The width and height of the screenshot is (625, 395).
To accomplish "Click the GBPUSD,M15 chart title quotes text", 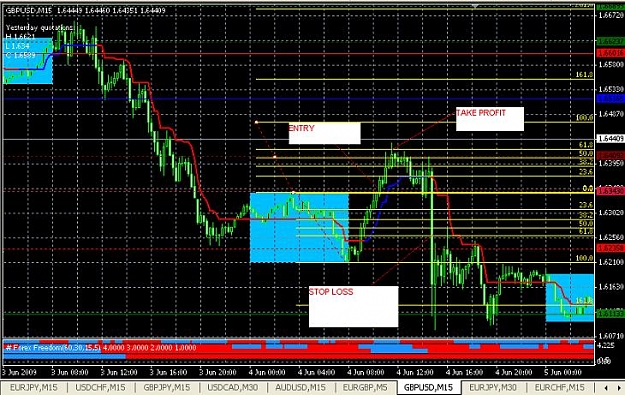I will (85, 10).
